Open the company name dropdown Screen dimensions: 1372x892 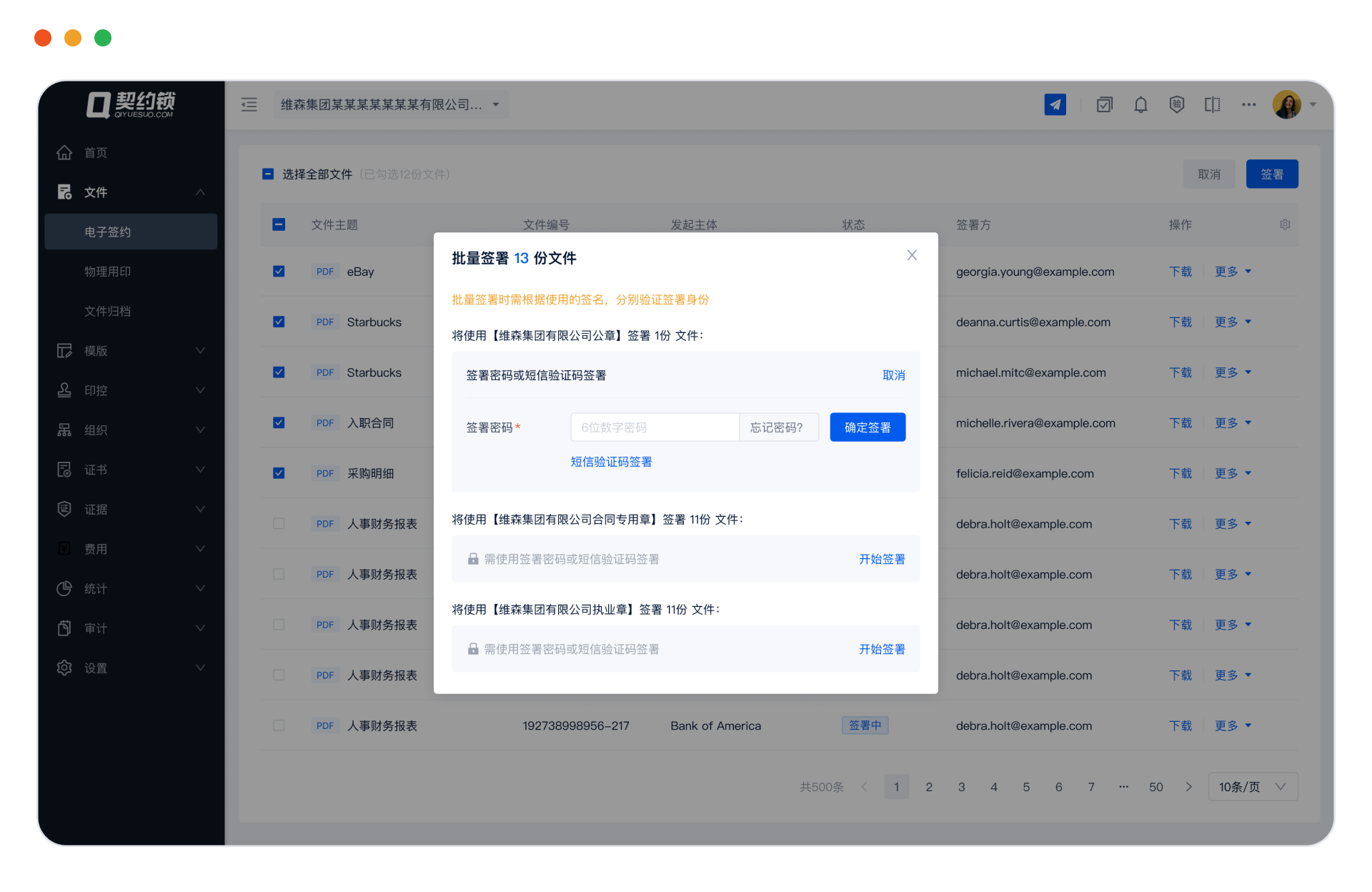pyautogui.click(x=390, y=105)
